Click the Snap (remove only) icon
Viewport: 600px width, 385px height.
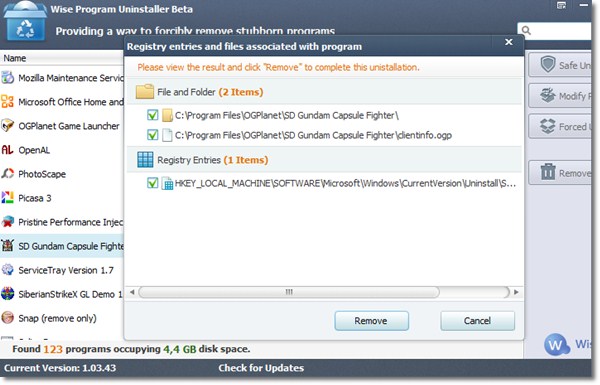(x=7, y=318)
